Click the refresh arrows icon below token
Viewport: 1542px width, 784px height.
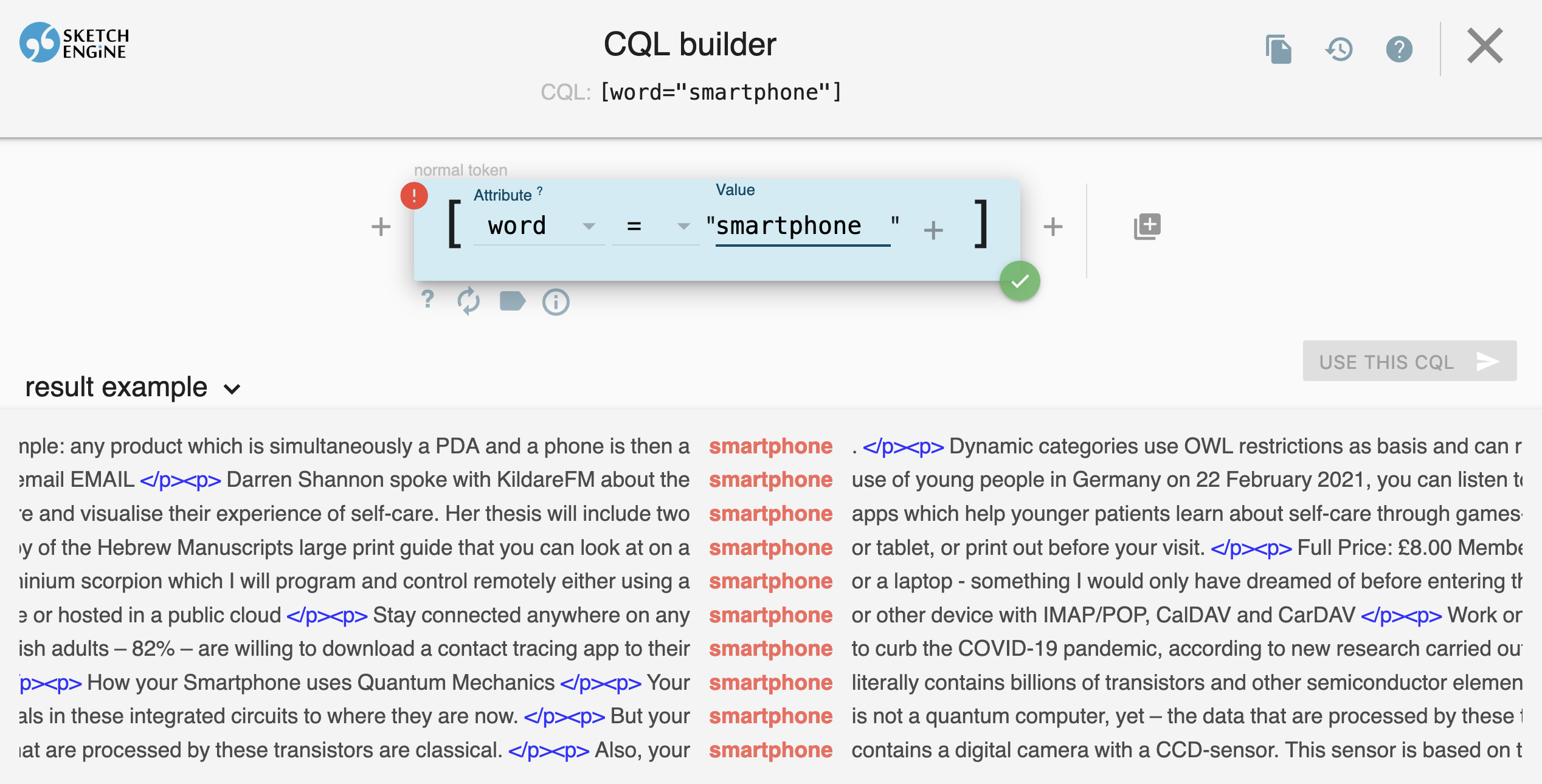click(x=468, y=301)
